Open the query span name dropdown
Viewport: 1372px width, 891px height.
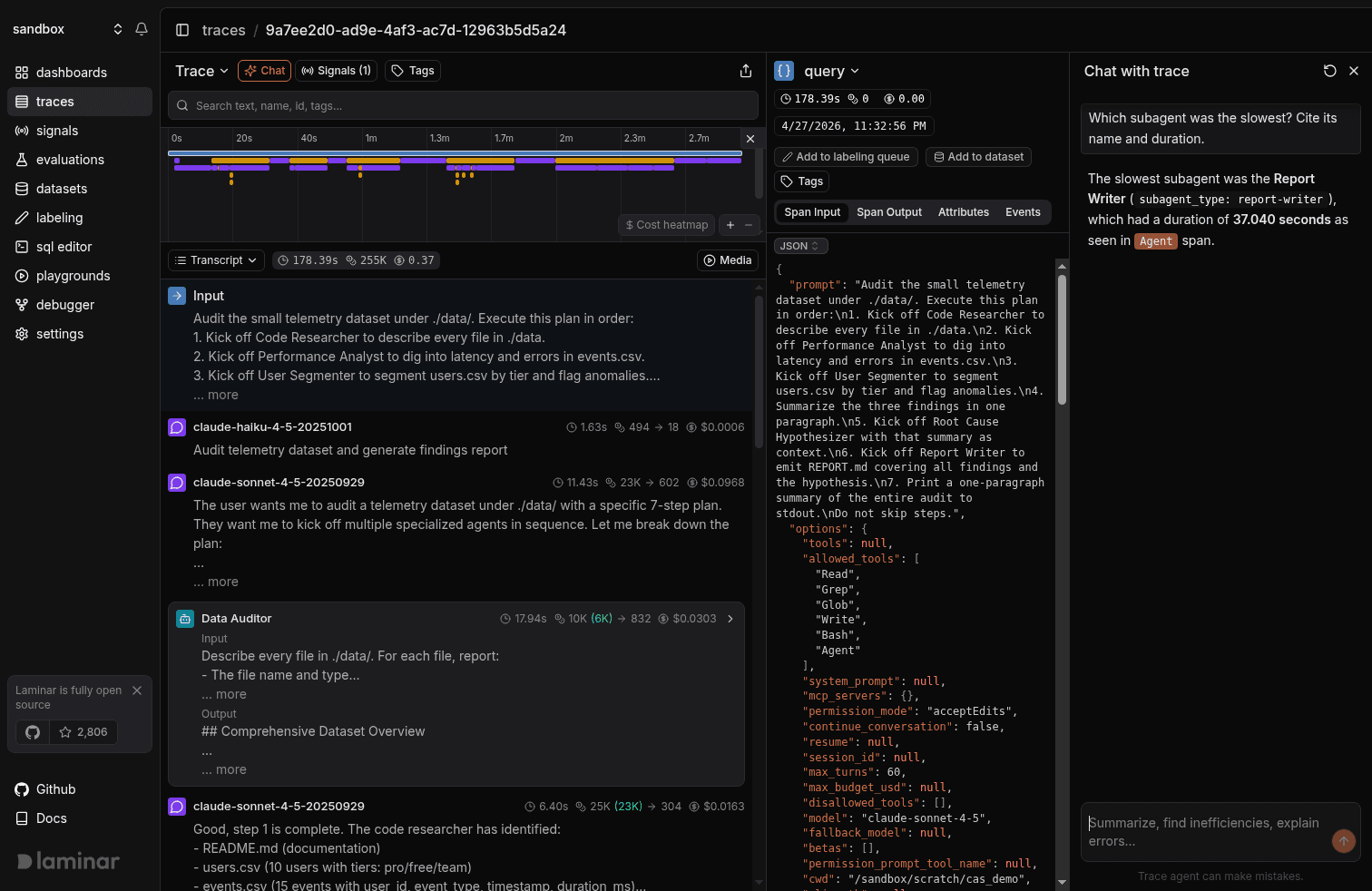[x=831, y=71]
